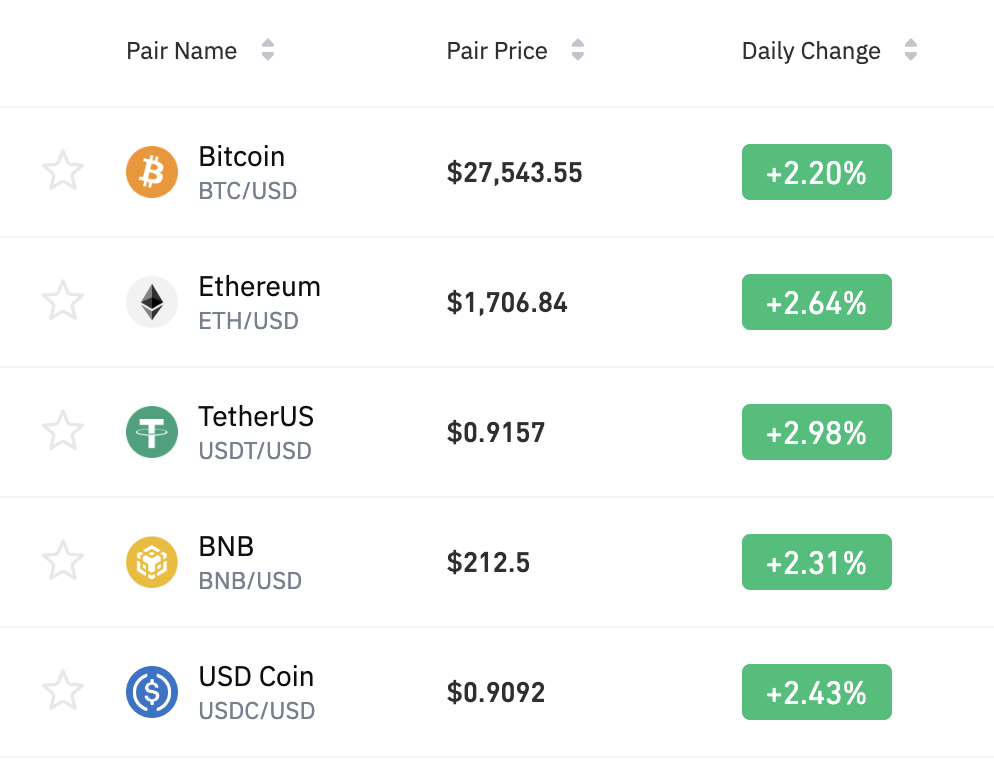
Task: Click the Bitcoin coin icon
Action: click(152, 171)
